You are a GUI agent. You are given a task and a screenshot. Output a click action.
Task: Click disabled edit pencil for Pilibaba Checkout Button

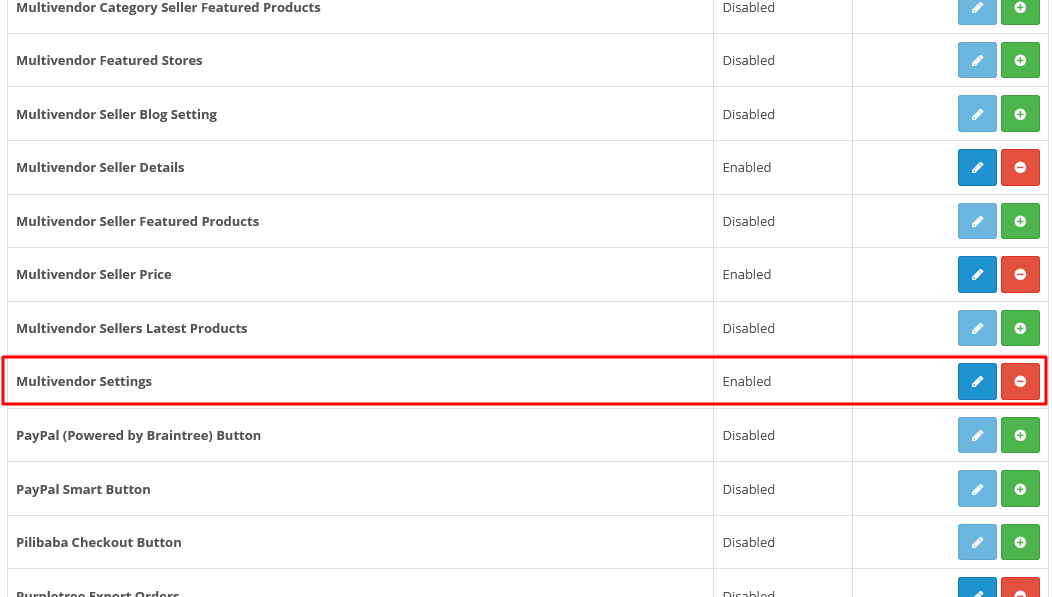click(x=977, y=542)
